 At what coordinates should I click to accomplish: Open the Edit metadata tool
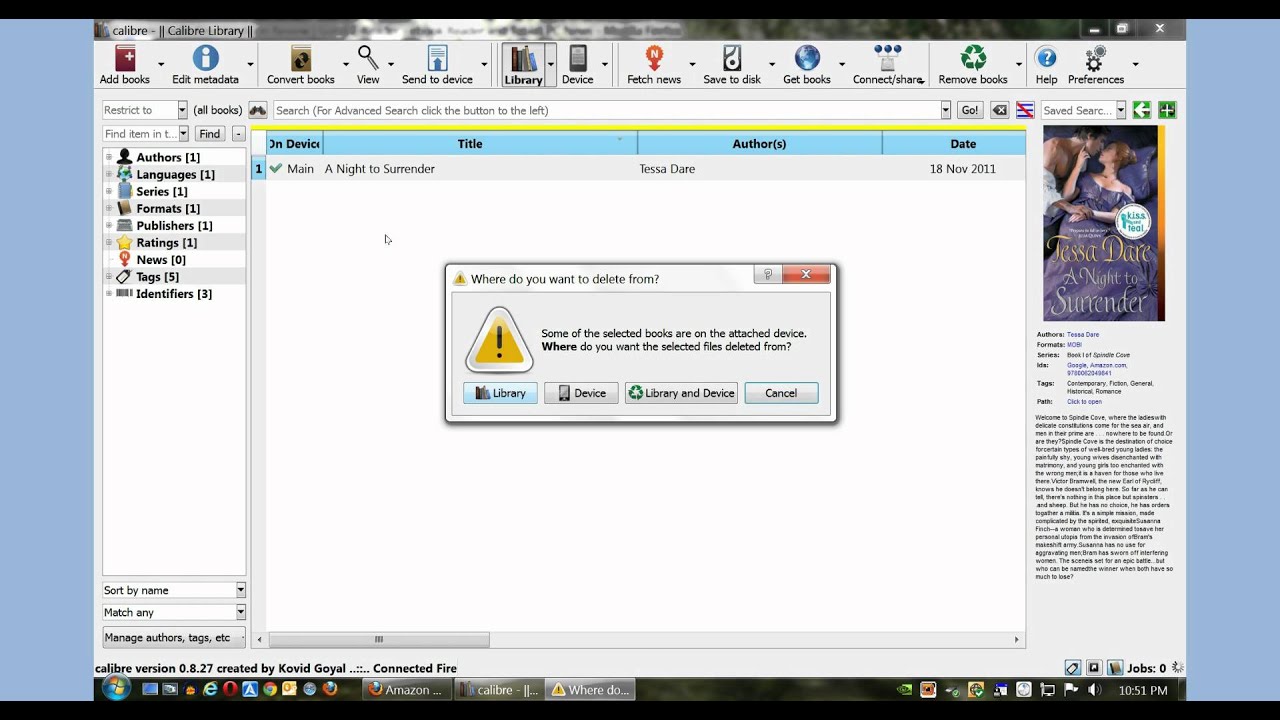click(x=205, y=59)
